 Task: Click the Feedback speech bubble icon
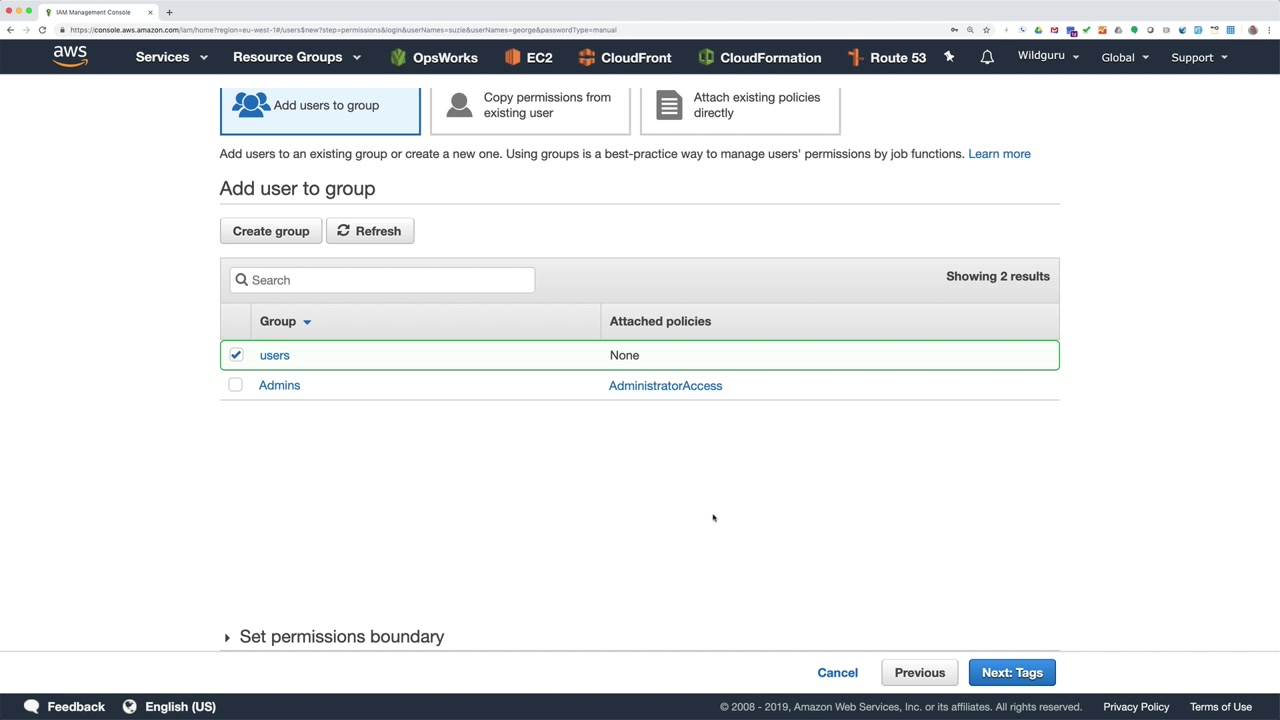pos(32,706)
